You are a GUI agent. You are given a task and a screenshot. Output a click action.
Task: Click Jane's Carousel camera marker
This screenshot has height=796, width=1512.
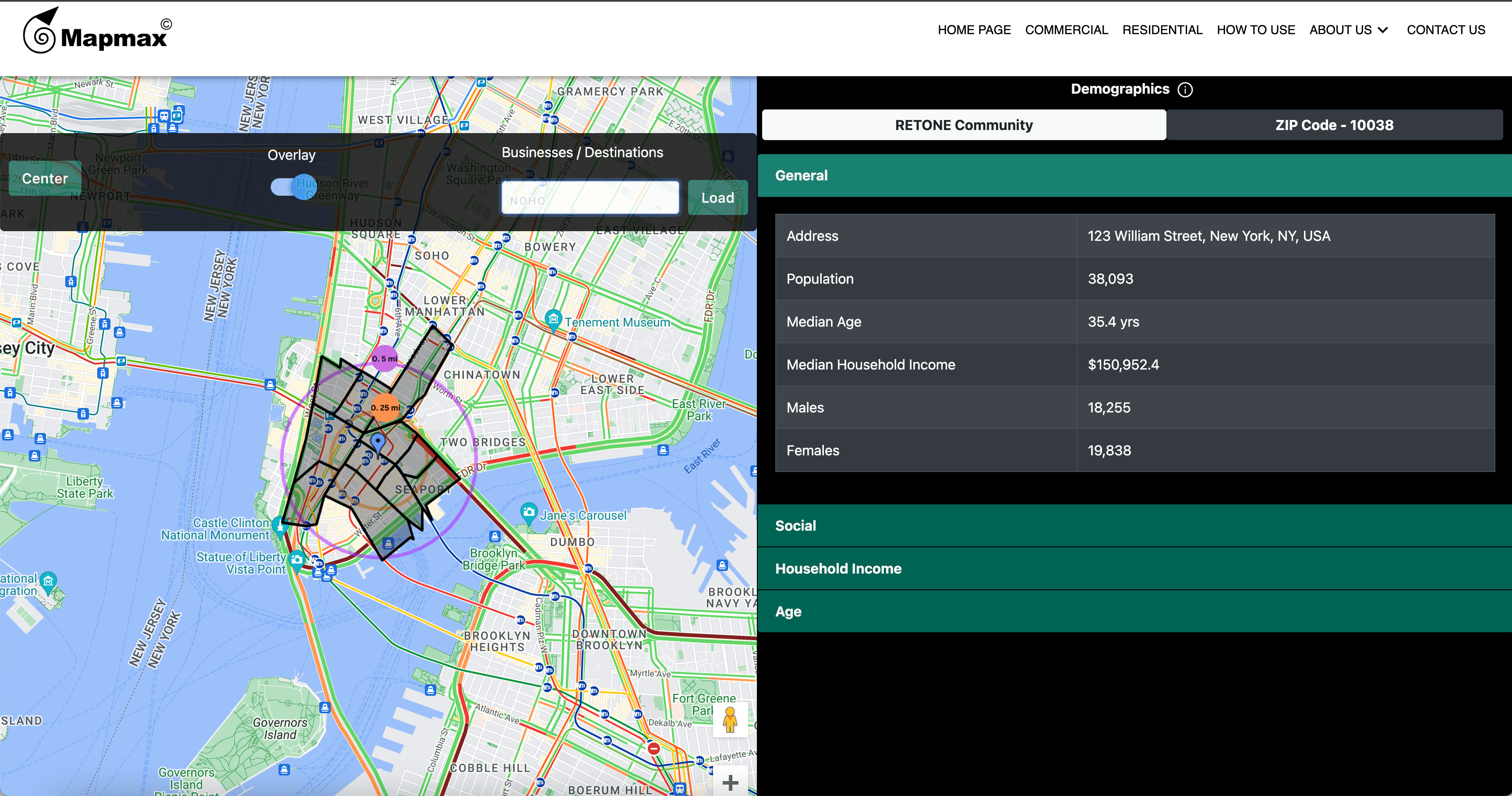click(x=529, y=513)
